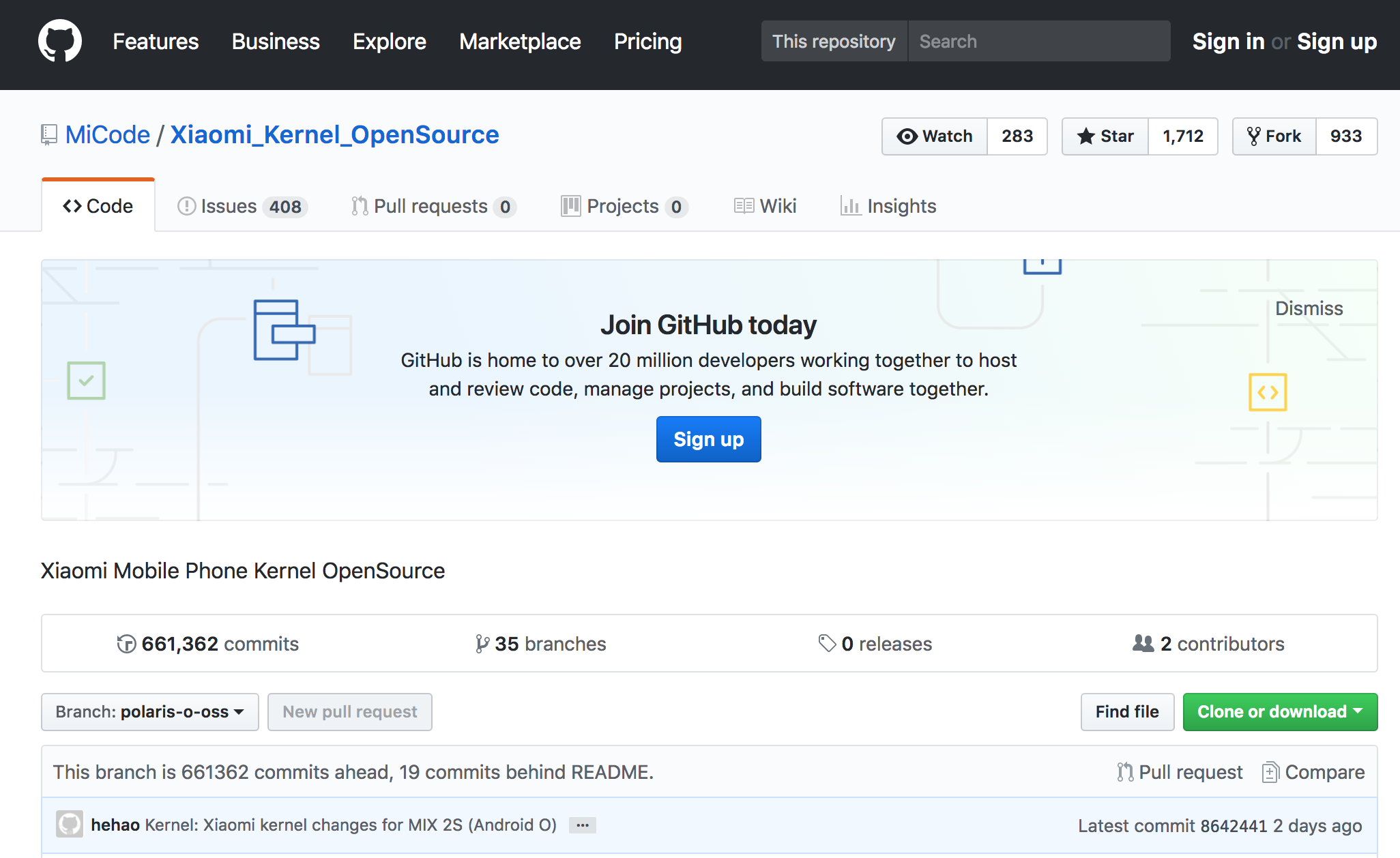1400x858 pixels.
Task: Click the MiCode owner link
Action: pyautogui.click(x=108, y=135)
